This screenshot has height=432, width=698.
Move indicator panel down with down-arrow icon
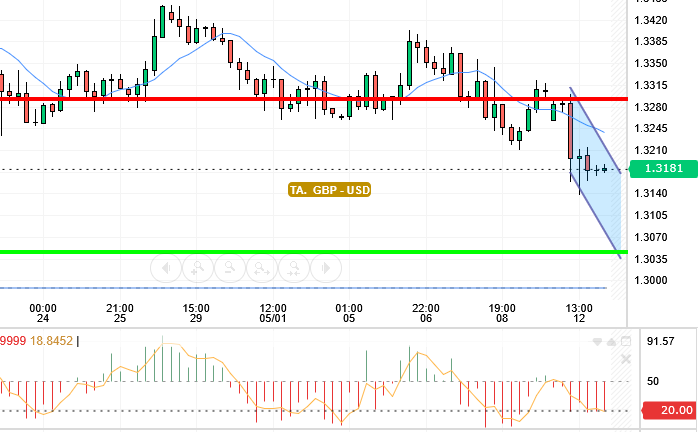(597, 342)
